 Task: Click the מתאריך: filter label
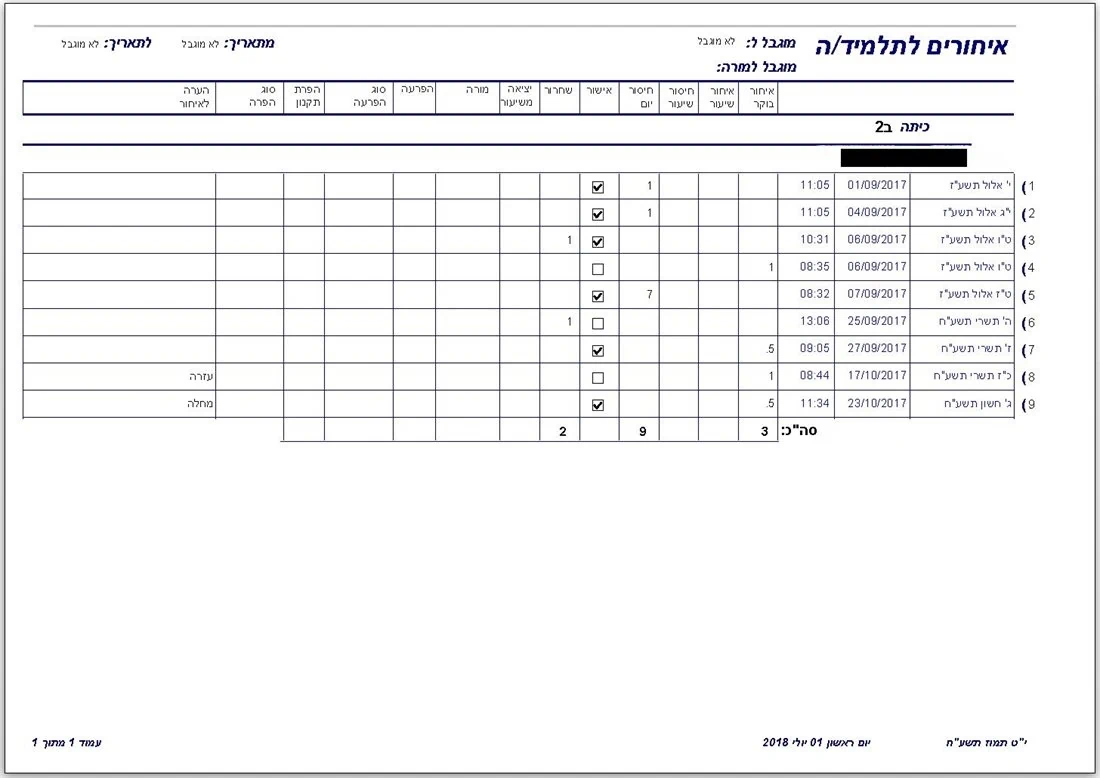(249, 43)
